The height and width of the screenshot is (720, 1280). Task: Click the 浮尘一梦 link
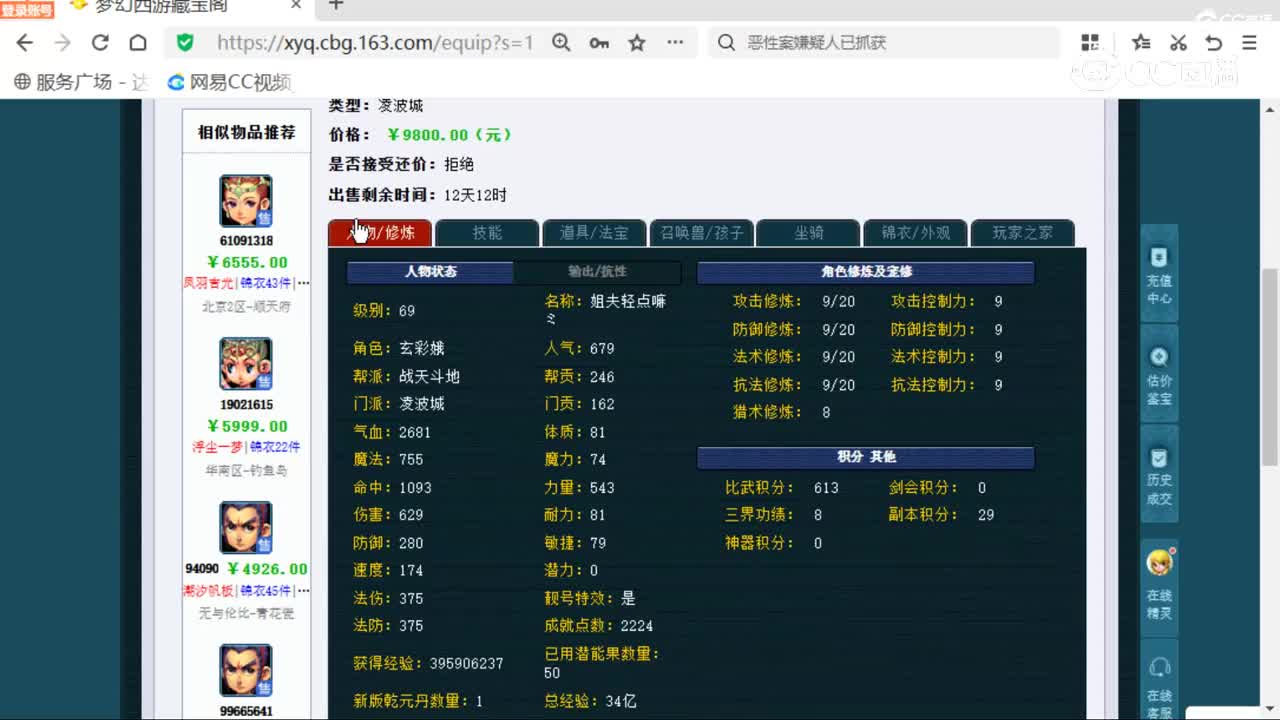coord(219,447)
